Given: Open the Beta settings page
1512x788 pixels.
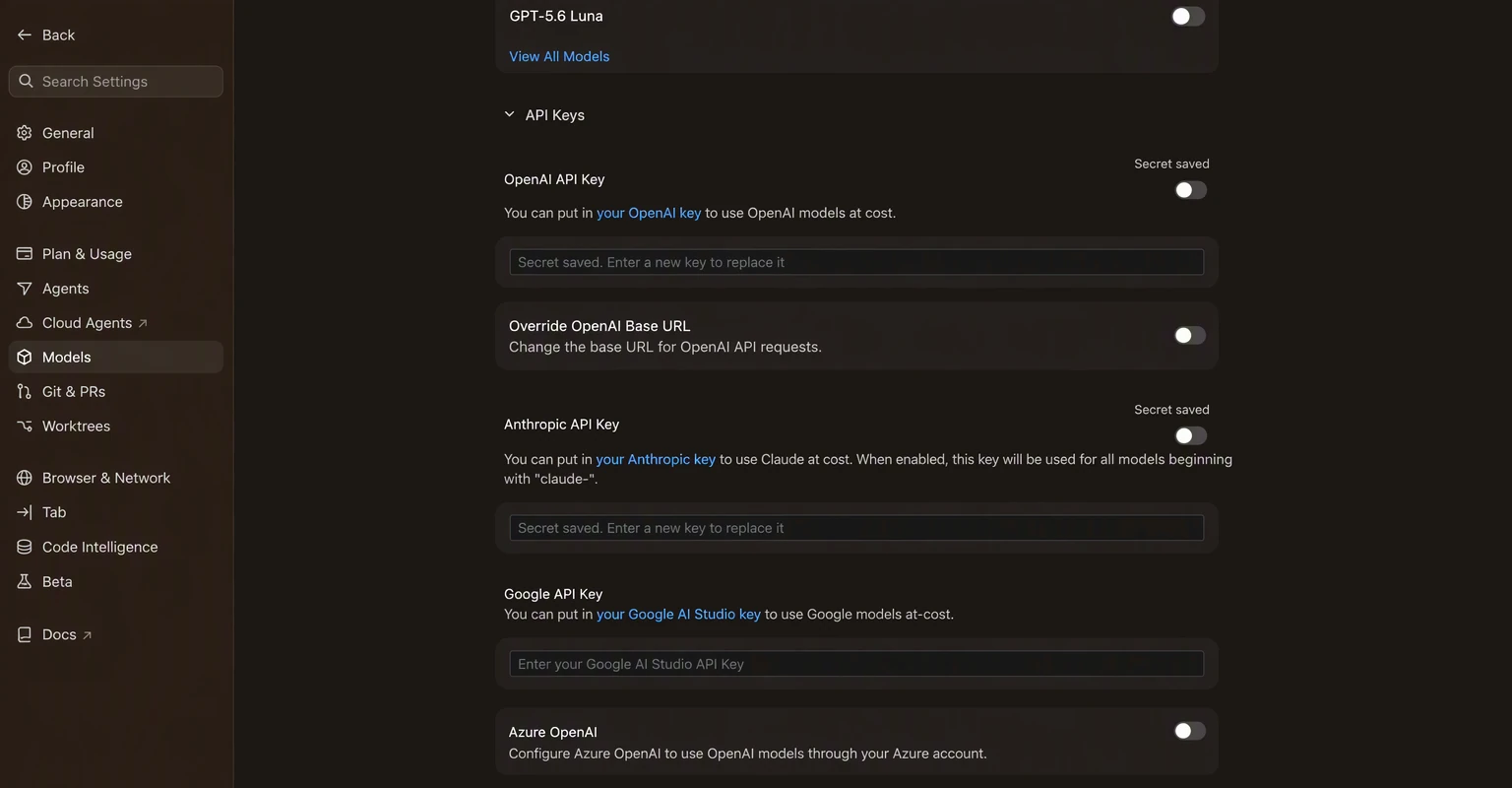Looking at the screenshot, I should pyautogui.click(x=116, y=581).
